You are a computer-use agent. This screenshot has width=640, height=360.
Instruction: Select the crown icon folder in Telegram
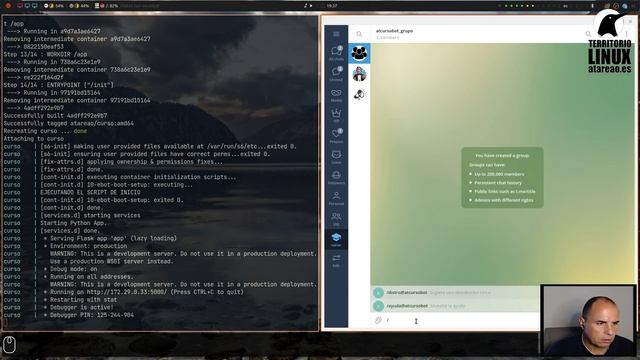336,115
